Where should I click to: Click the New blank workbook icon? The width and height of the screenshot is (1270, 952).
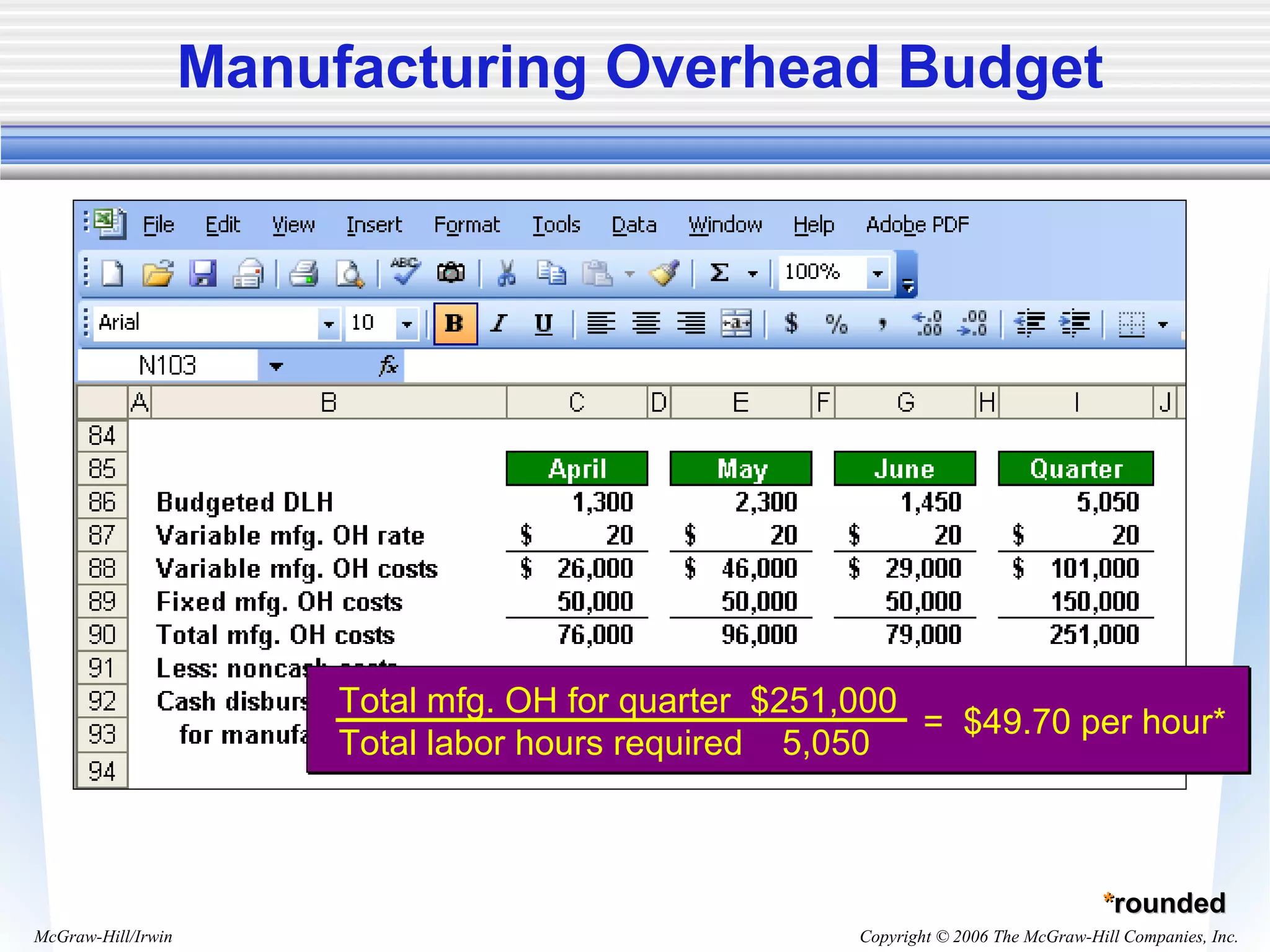(112, 273)
